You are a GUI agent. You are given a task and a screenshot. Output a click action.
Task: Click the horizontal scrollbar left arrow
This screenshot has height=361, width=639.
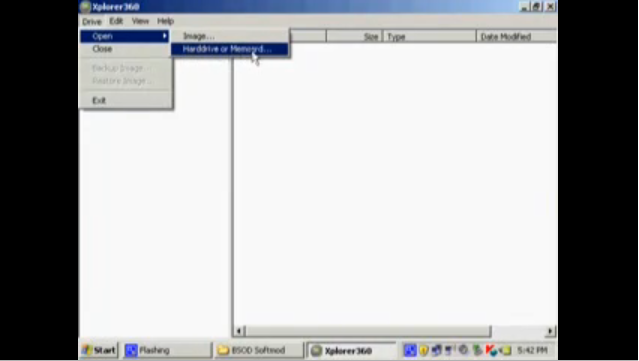pos(239,331)
